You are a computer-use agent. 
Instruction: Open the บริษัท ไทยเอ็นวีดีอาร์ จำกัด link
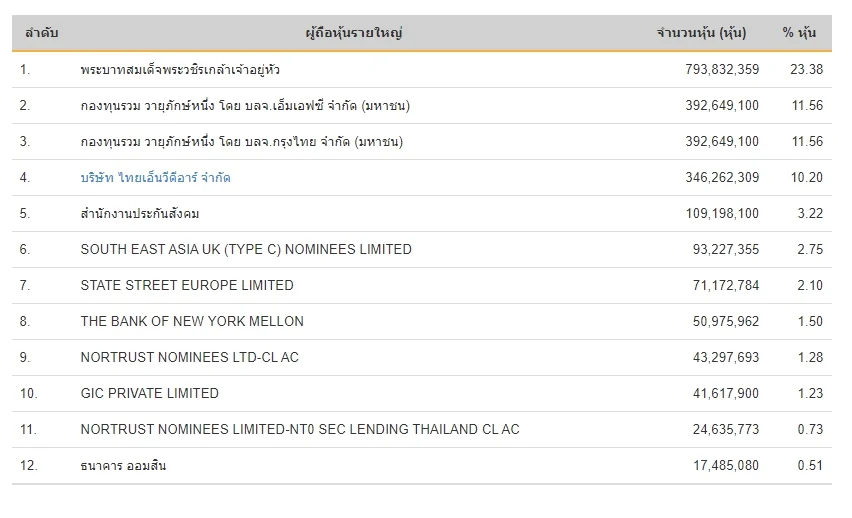click(155, 178)
